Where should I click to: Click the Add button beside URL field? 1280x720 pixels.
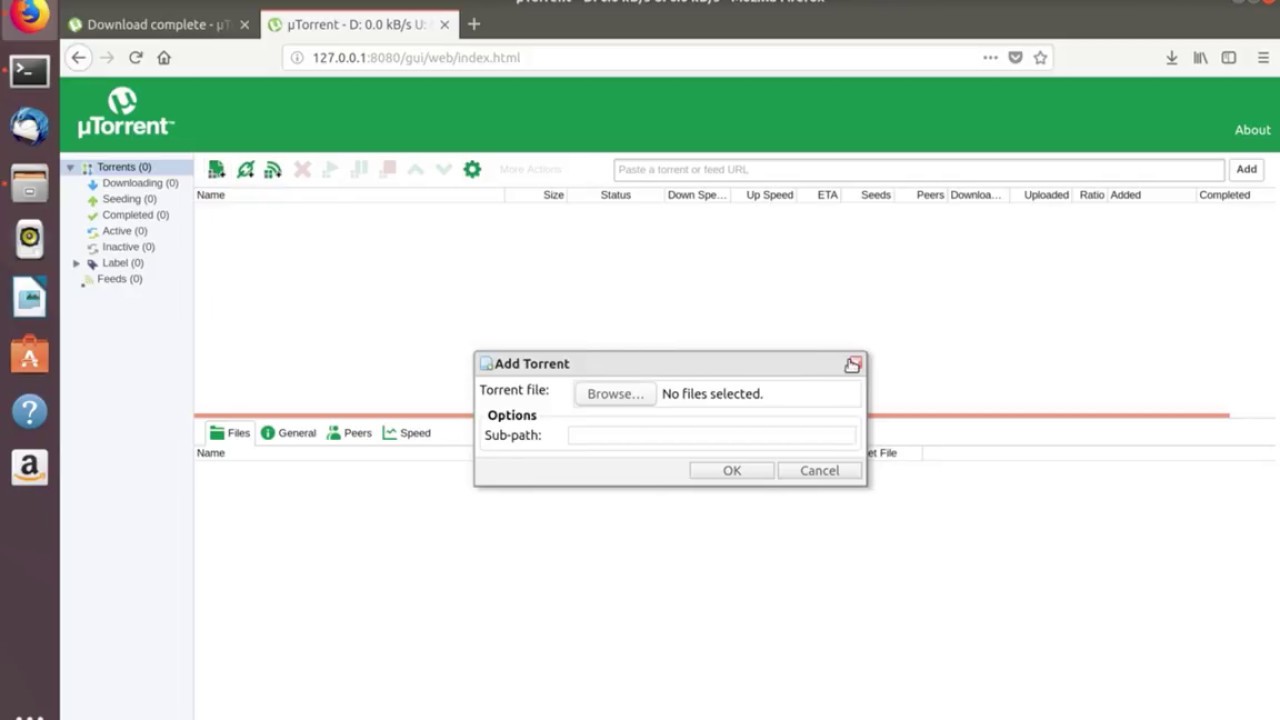tap(1246, 170)
